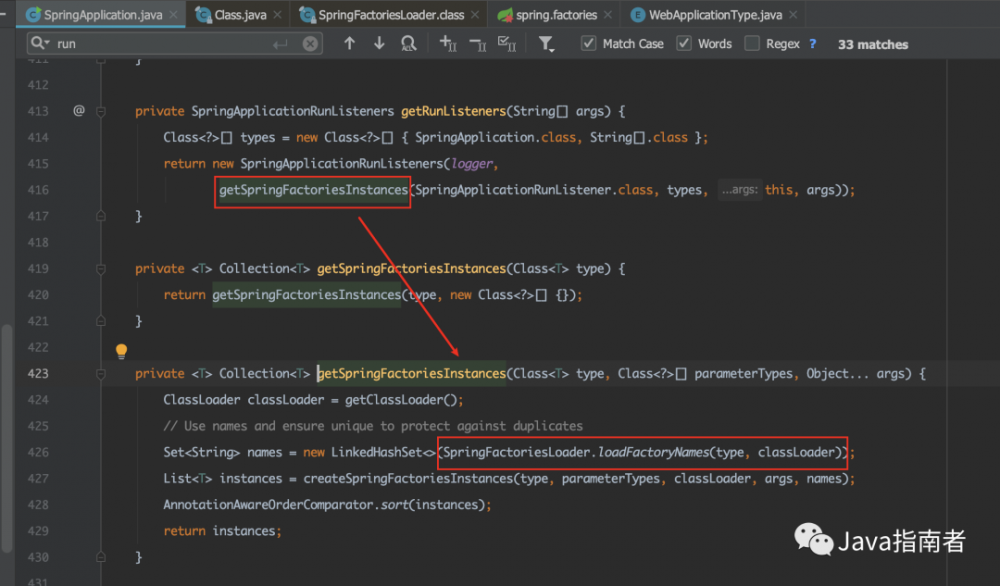Disable the Match Case checkbox
Viewport: 1000px width, 586px height.
(589, 43)
